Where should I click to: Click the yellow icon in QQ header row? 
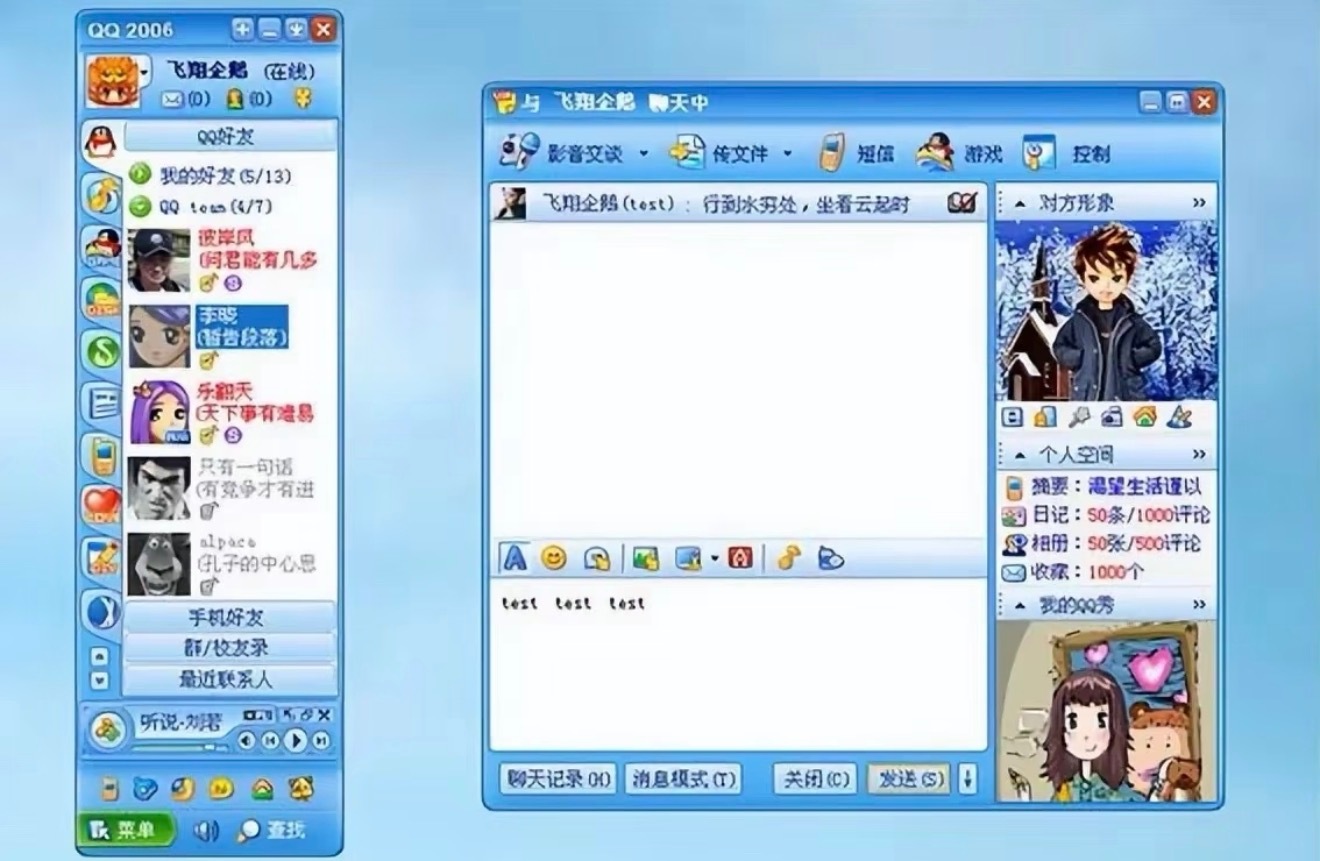pyautogui.click(x=304, y=98)
